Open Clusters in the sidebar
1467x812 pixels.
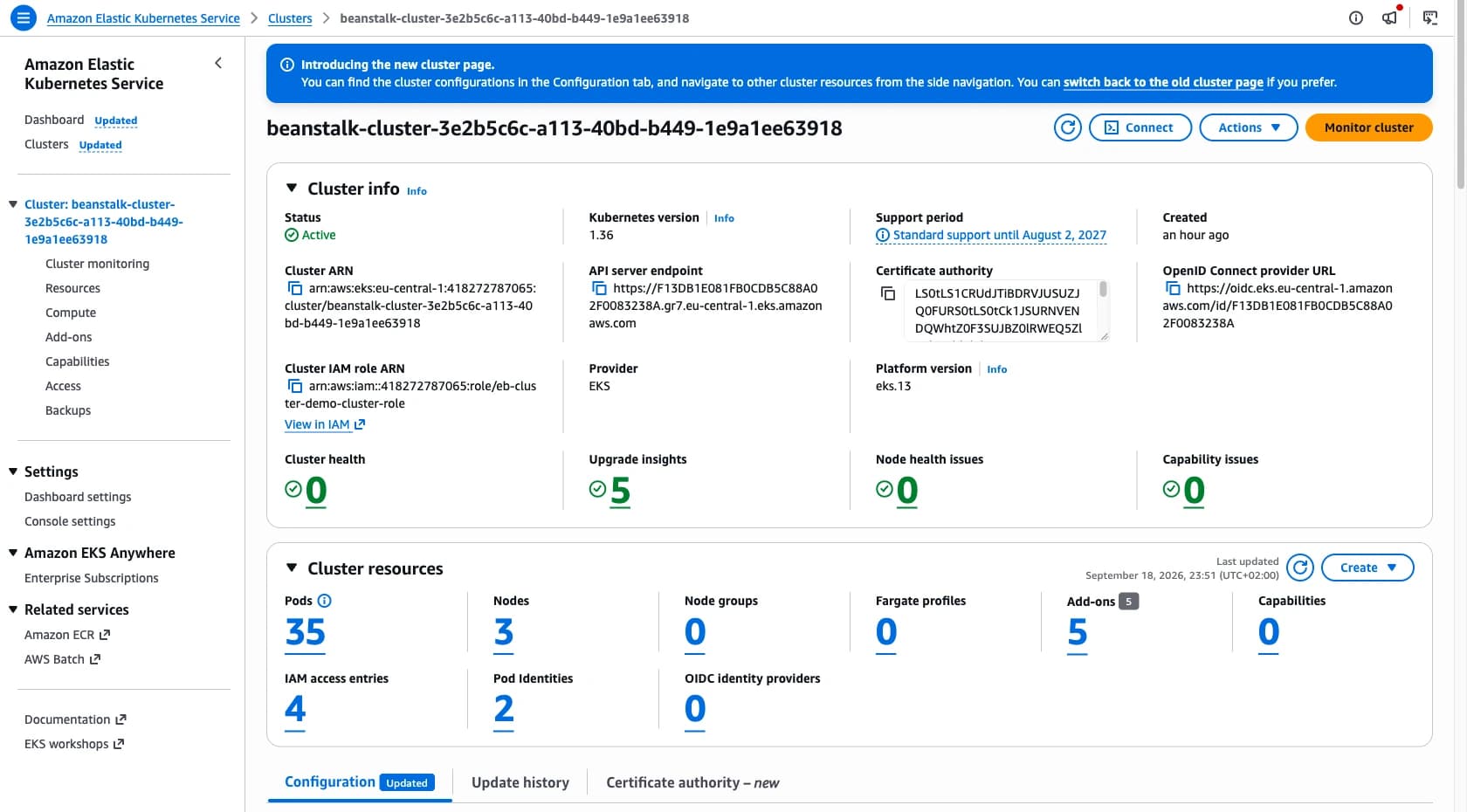click(46, 144)
